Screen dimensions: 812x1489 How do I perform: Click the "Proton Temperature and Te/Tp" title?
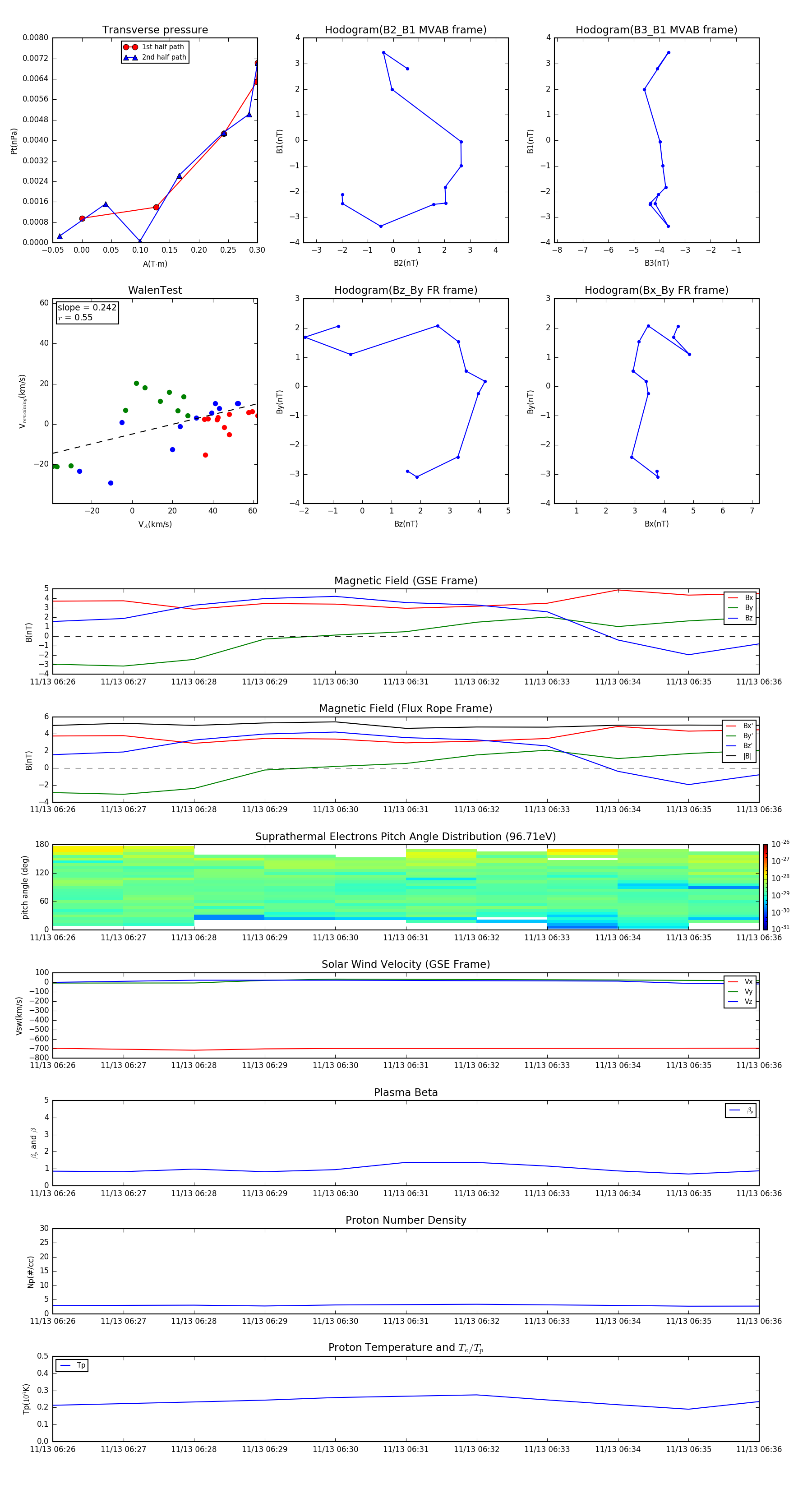click(x=406, y=1348)
